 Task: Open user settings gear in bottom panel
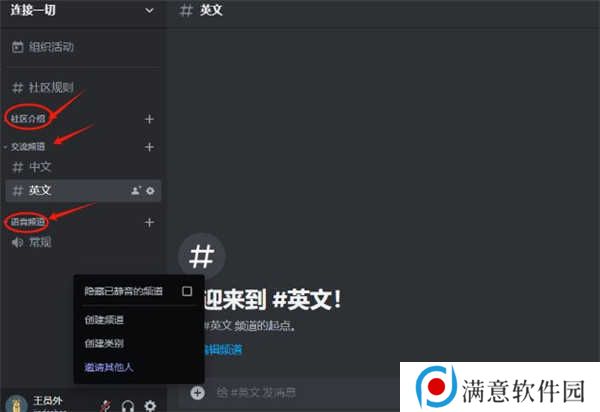pyautogui.click(x=150, y=406)
